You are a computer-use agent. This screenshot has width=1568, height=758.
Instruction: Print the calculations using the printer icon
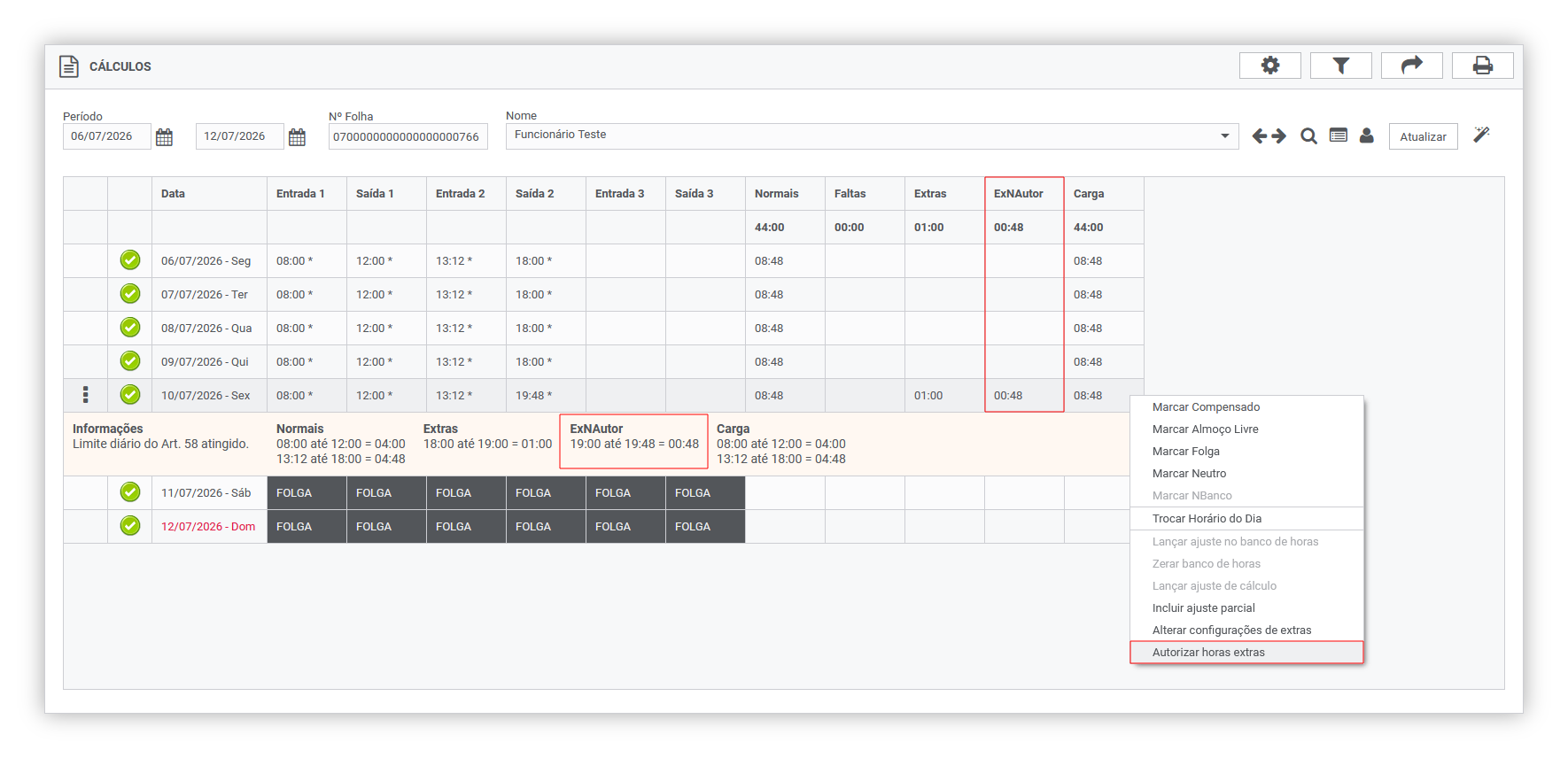pos(1482,66)
